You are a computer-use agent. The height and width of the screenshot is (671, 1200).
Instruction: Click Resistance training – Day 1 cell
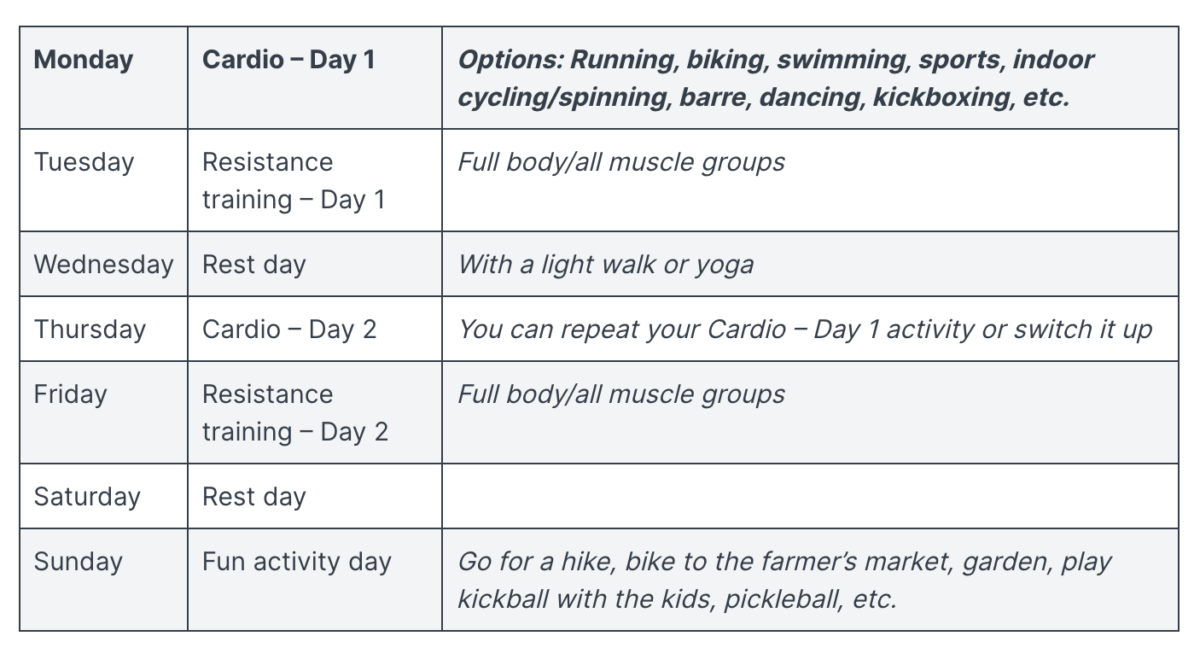(315, 180)
